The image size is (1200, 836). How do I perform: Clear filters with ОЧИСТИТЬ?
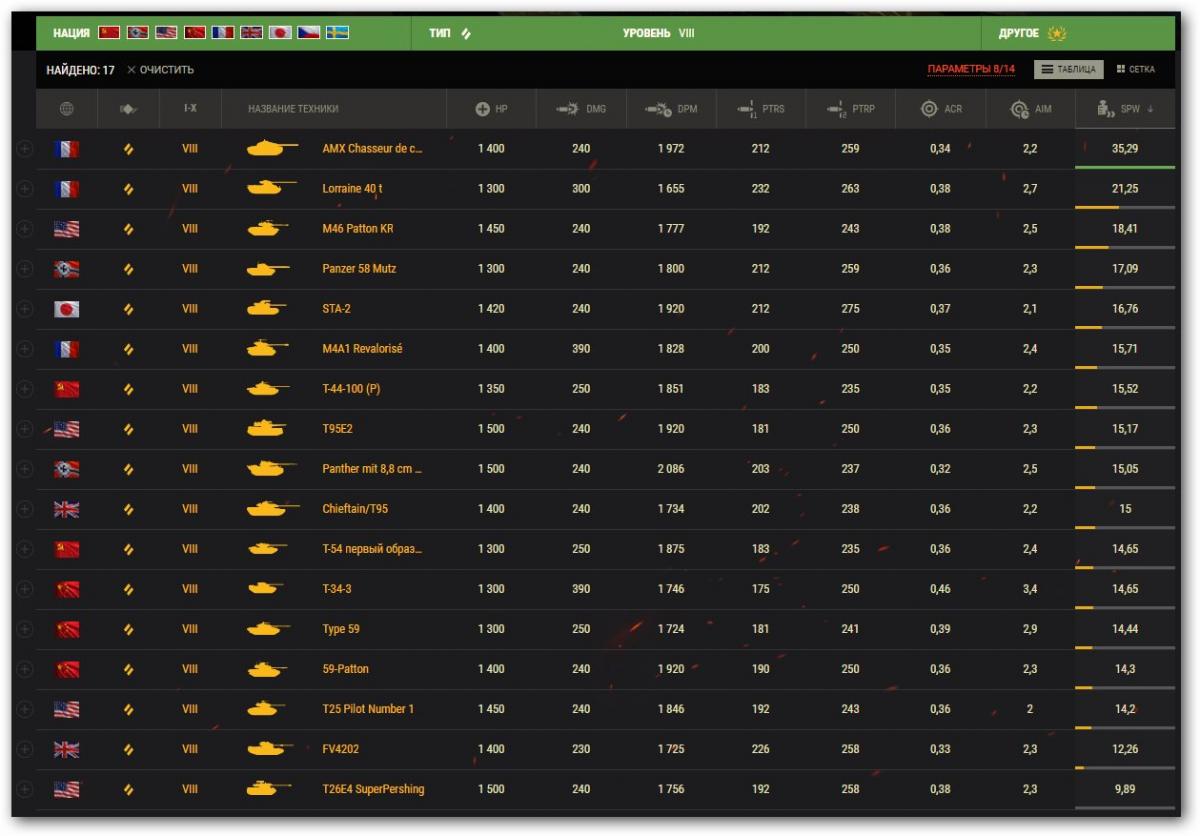160,70
